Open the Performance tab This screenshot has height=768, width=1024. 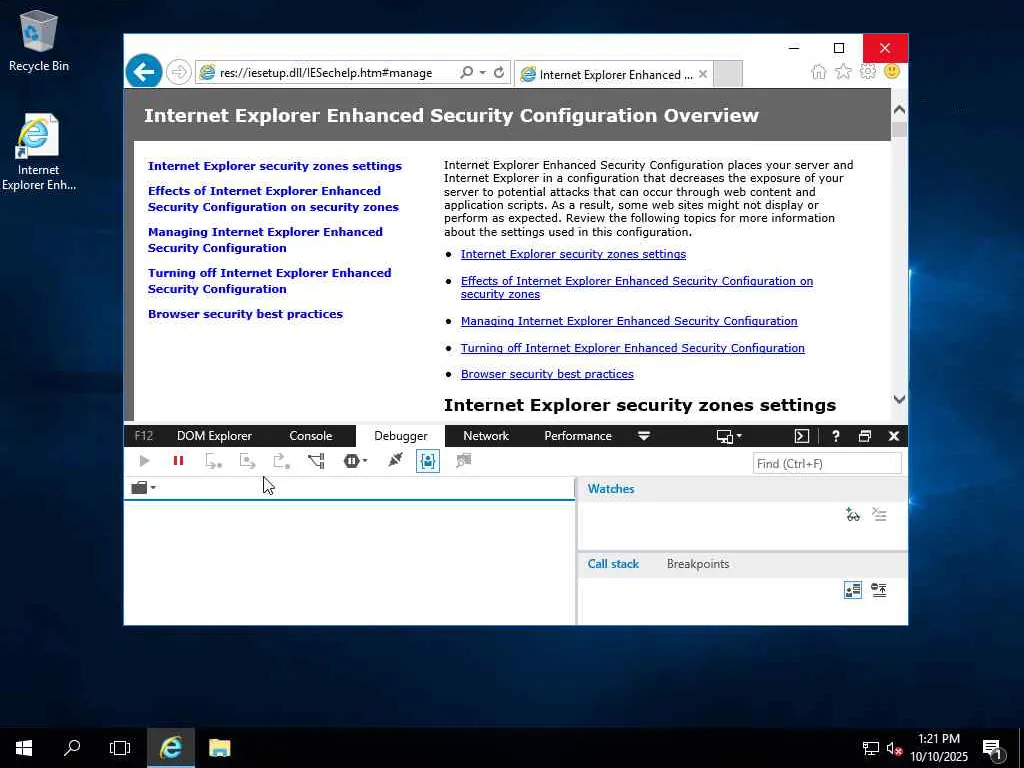[x=578, y=436]
